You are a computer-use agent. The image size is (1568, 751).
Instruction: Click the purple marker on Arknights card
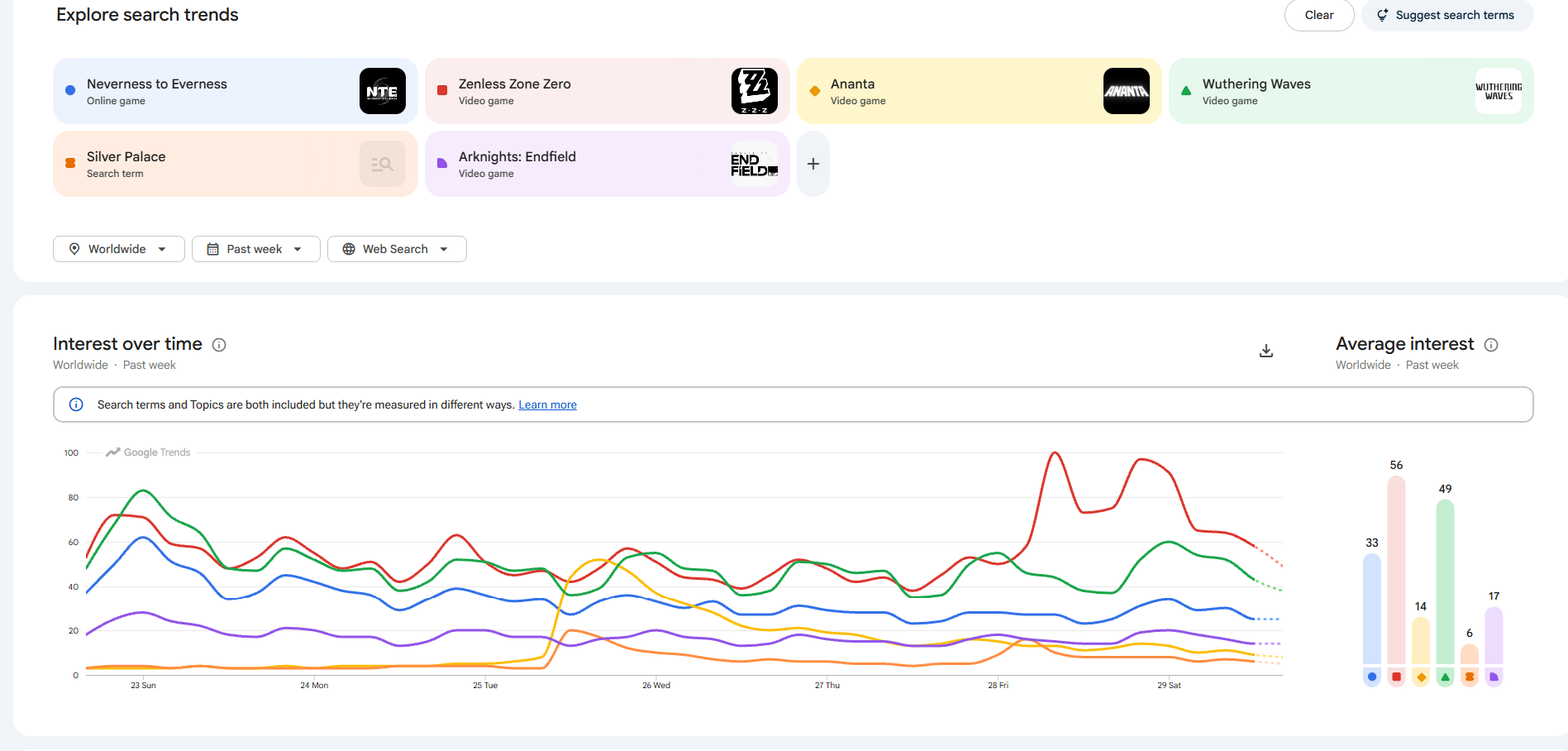click(442, 164)
